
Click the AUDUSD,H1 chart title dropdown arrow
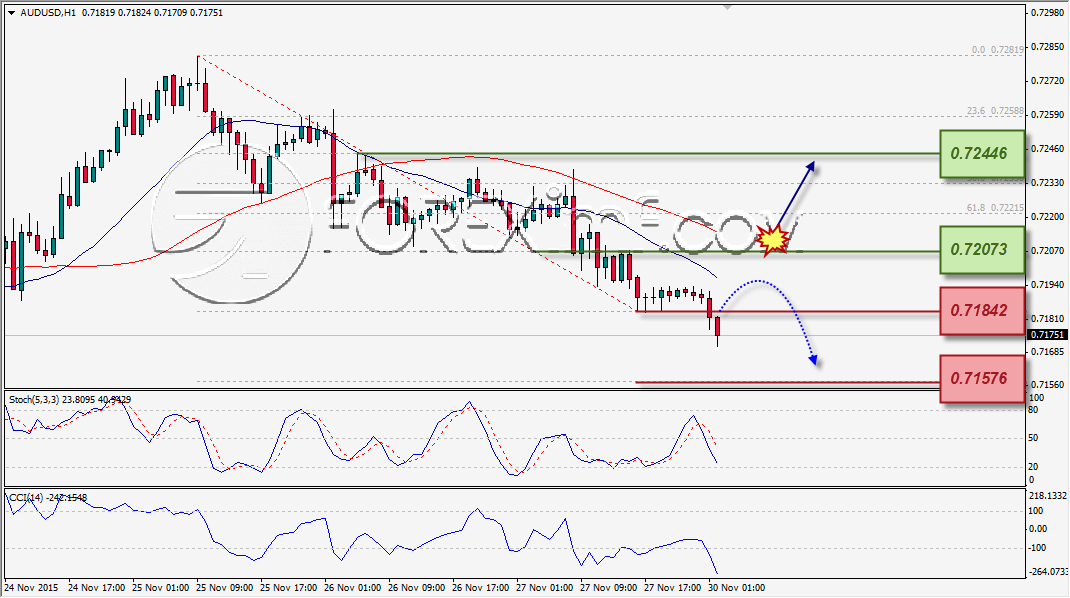click(11, 13)
